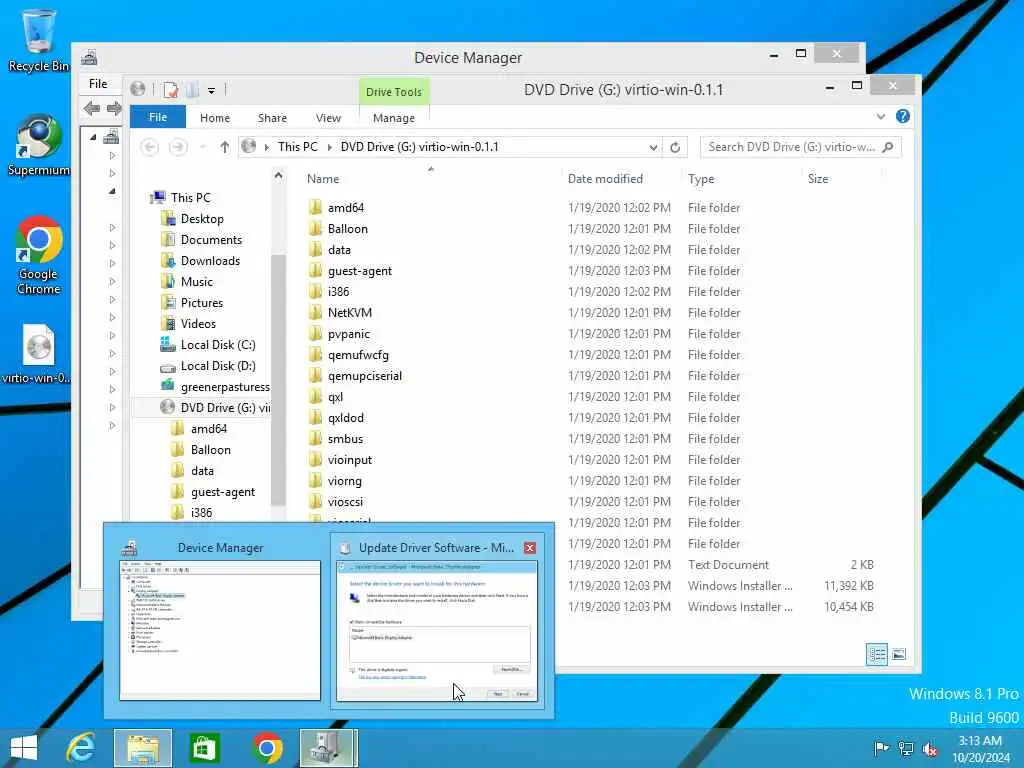1024x768 pixels.
Task: Click the Windows Start button
Action: (x=24, y=748)
